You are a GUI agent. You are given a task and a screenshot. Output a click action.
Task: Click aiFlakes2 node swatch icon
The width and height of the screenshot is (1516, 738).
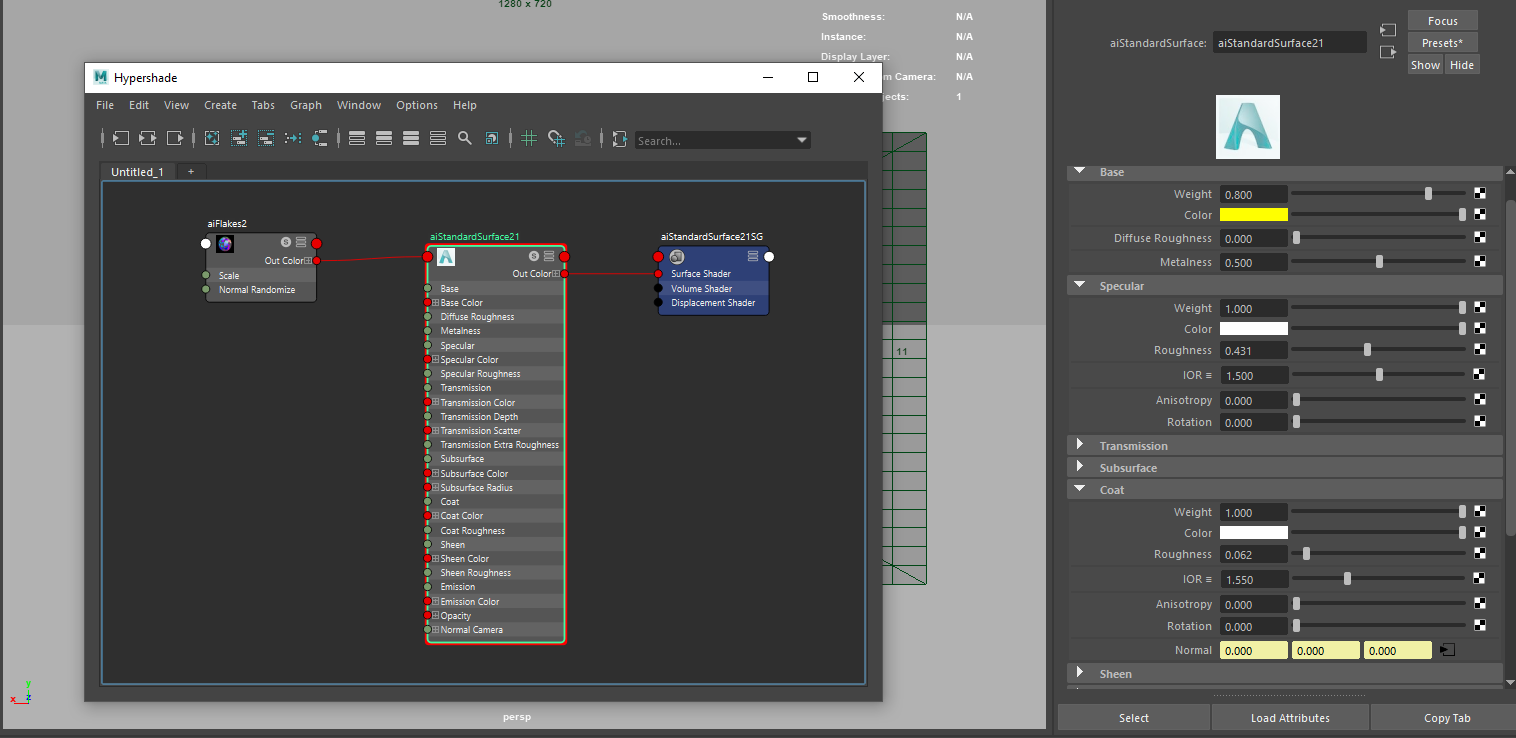click(x=225, y=244)
